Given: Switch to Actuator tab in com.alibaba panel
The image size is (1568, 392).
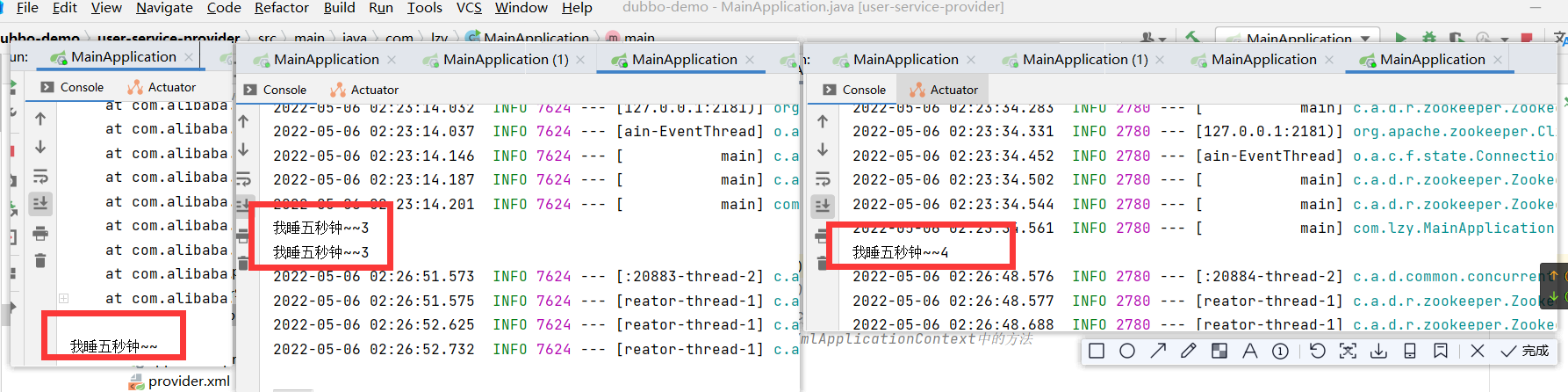Looking at the screenshot, I should (162, 87).
